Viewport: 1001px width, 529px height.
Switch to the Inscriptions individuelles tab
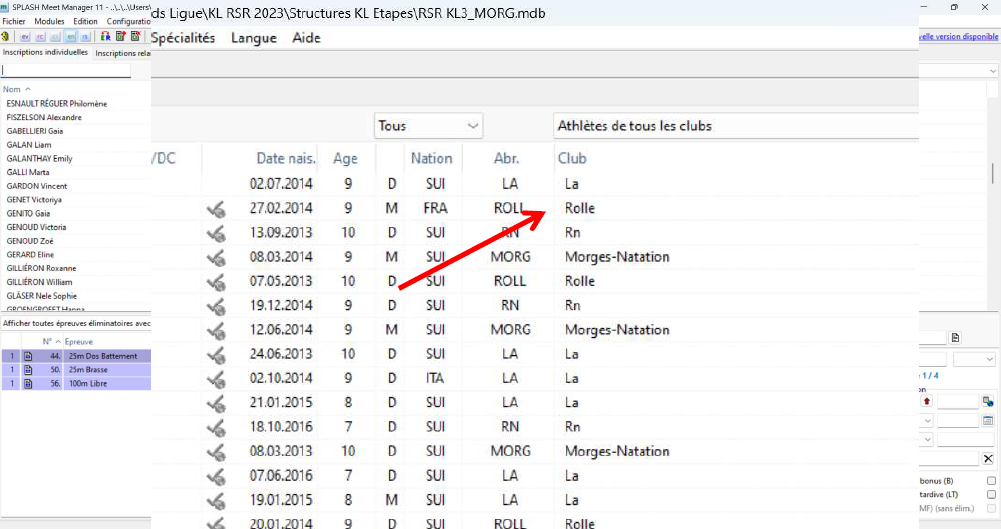(x=45, y=52)
